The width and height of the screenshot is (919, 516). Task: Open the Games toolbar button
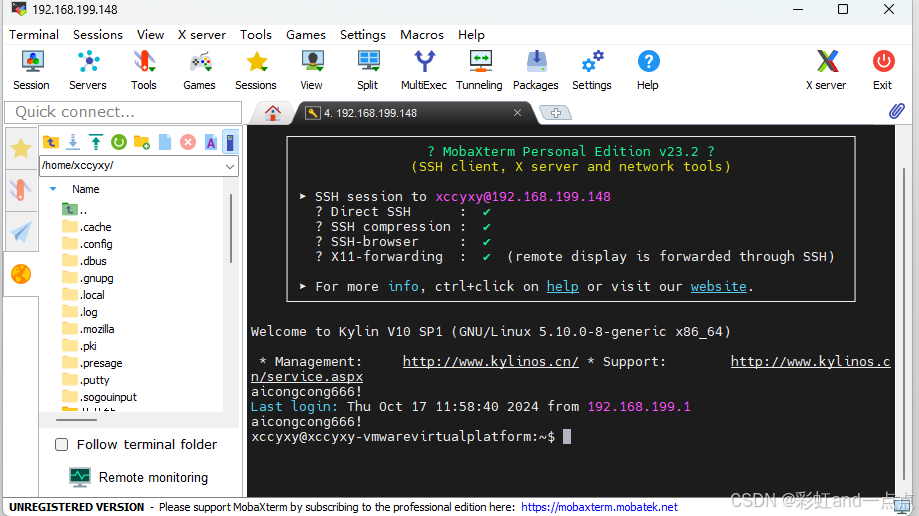(x=199, y=70)
